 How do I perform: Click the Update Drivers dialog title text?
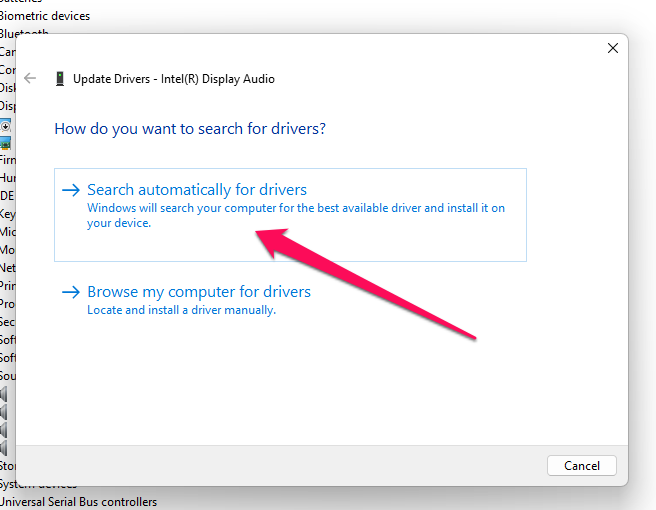(174, 79)
